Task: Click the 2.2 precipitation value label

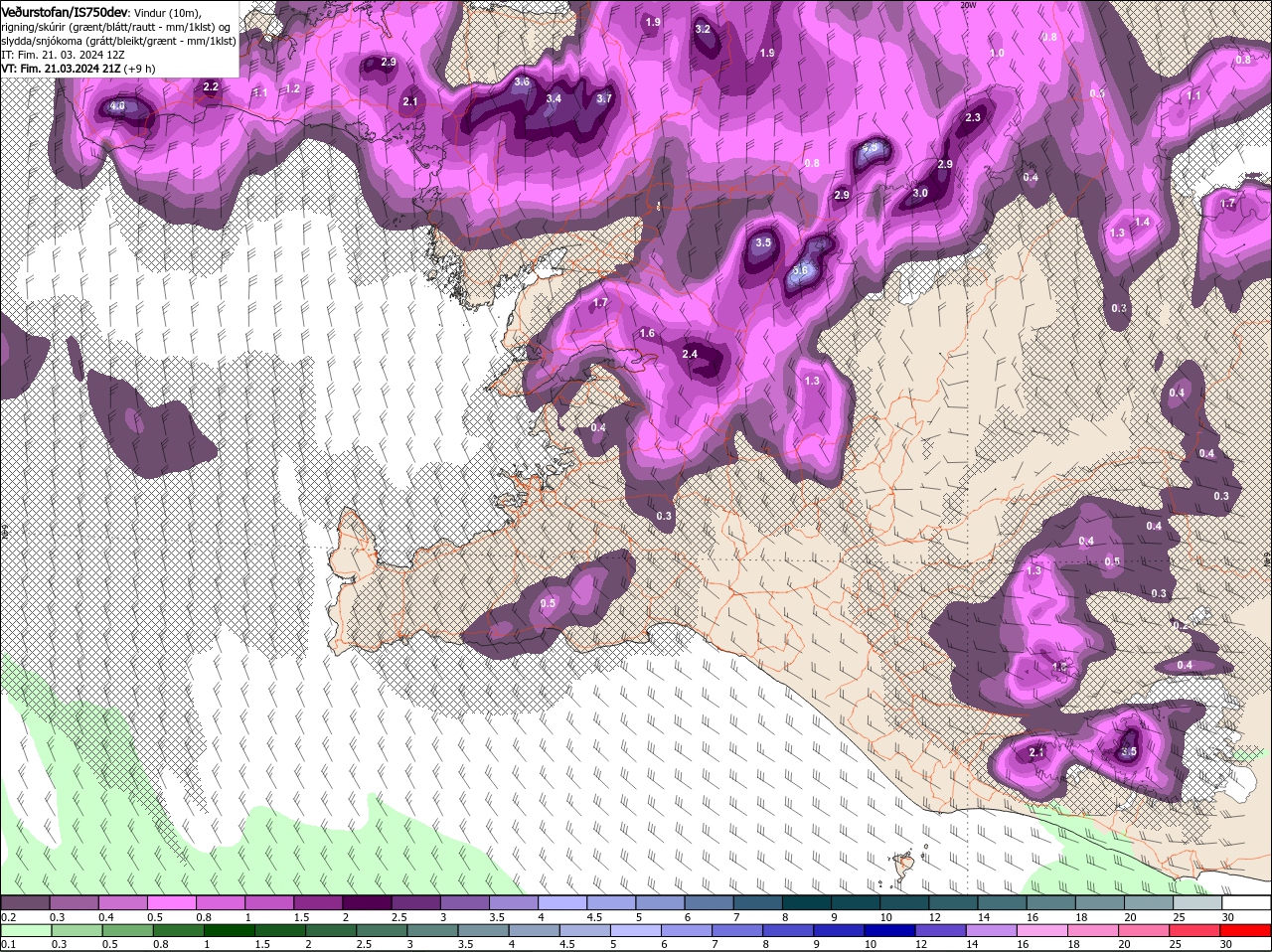Action: (211, 86)
